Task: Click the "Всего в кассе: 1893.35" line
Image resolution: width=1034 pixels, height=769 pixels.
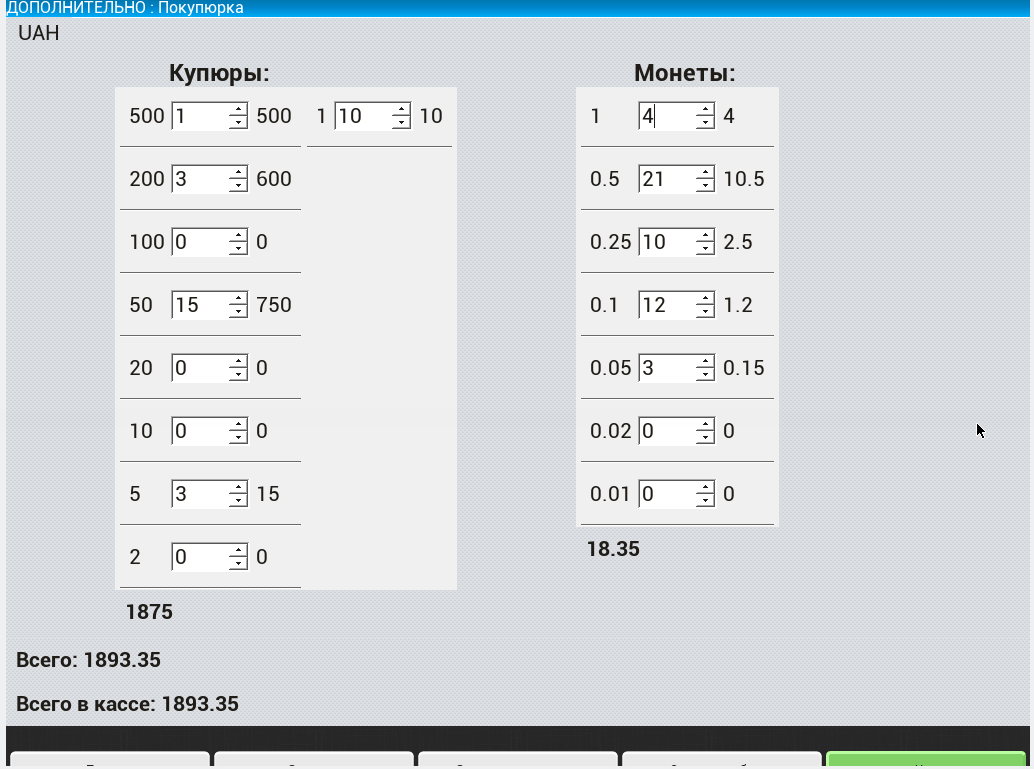Action: point(127,704)
